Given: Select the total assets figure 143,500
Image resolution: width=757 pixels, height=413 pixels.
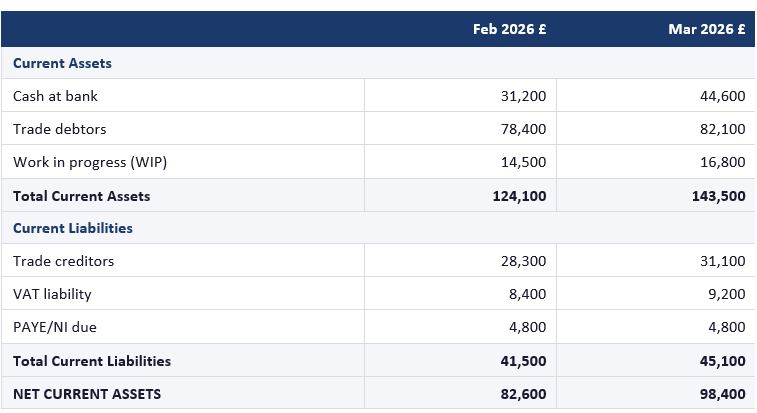Looking at the screenshot, I should tap(718, 196).
